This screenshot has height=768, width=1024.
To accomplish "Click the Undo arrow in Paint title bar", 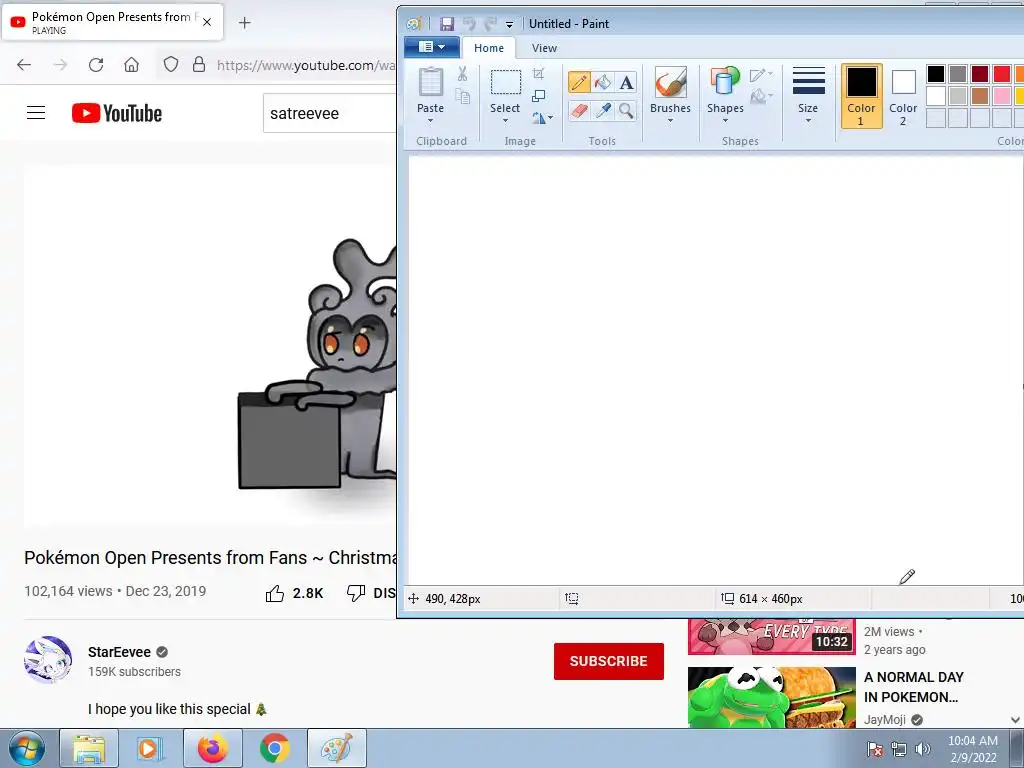I will point(469,24).
